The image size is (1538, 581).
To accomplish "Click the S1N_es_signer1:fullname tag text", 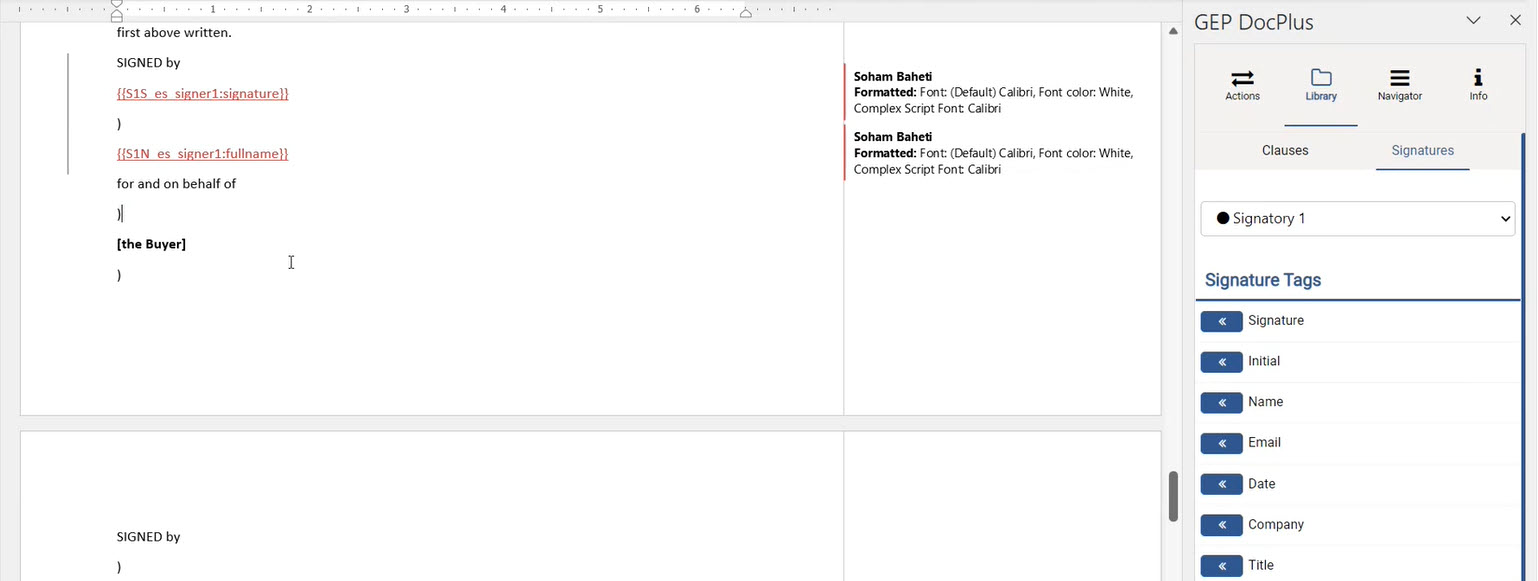I will (x=202, y=154).
